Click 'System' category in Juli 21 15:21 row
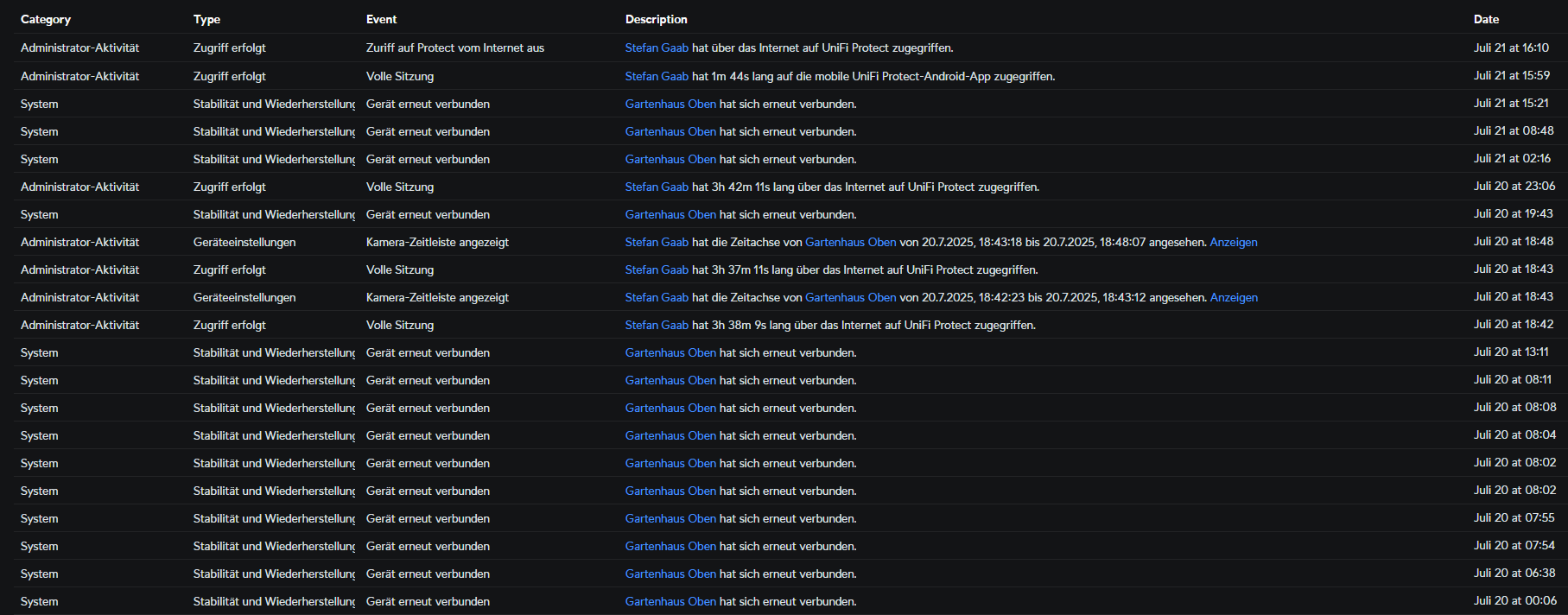The width and height of the screenshot is (1568, 615). tap(40, 104)
